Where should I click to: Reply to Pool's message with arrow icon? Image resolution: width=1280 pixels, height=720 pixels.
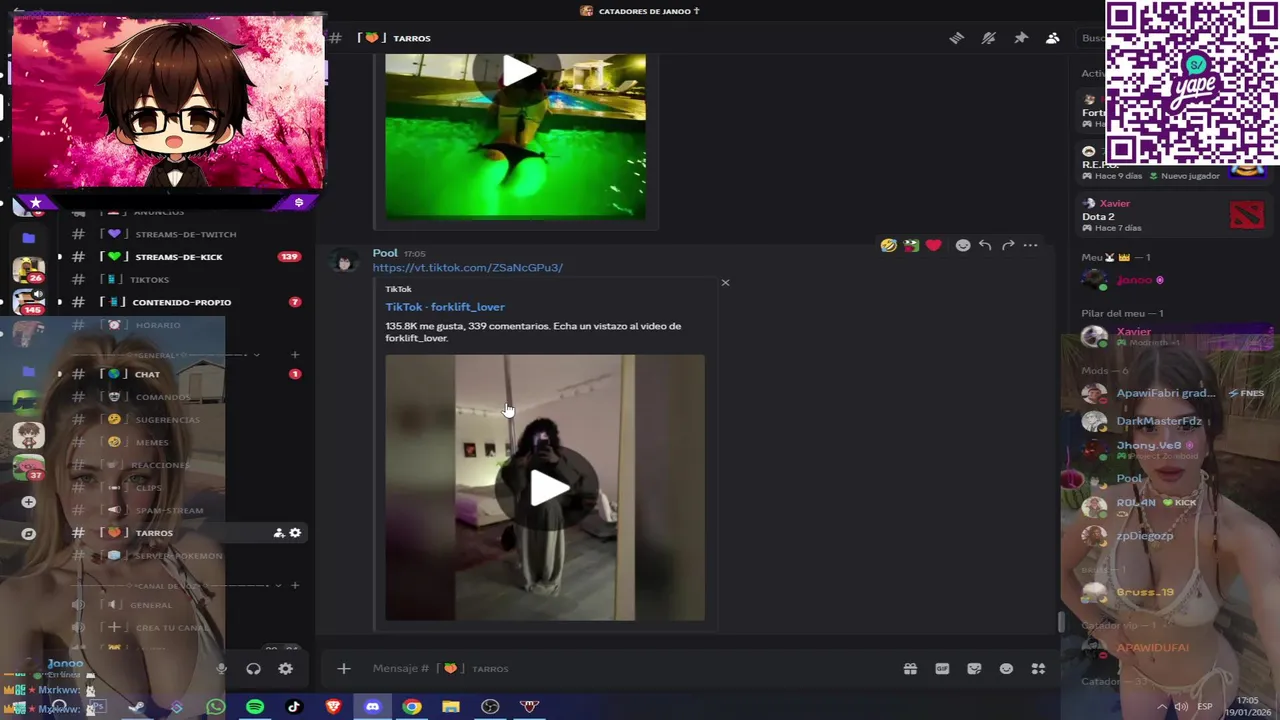[985, 245]
